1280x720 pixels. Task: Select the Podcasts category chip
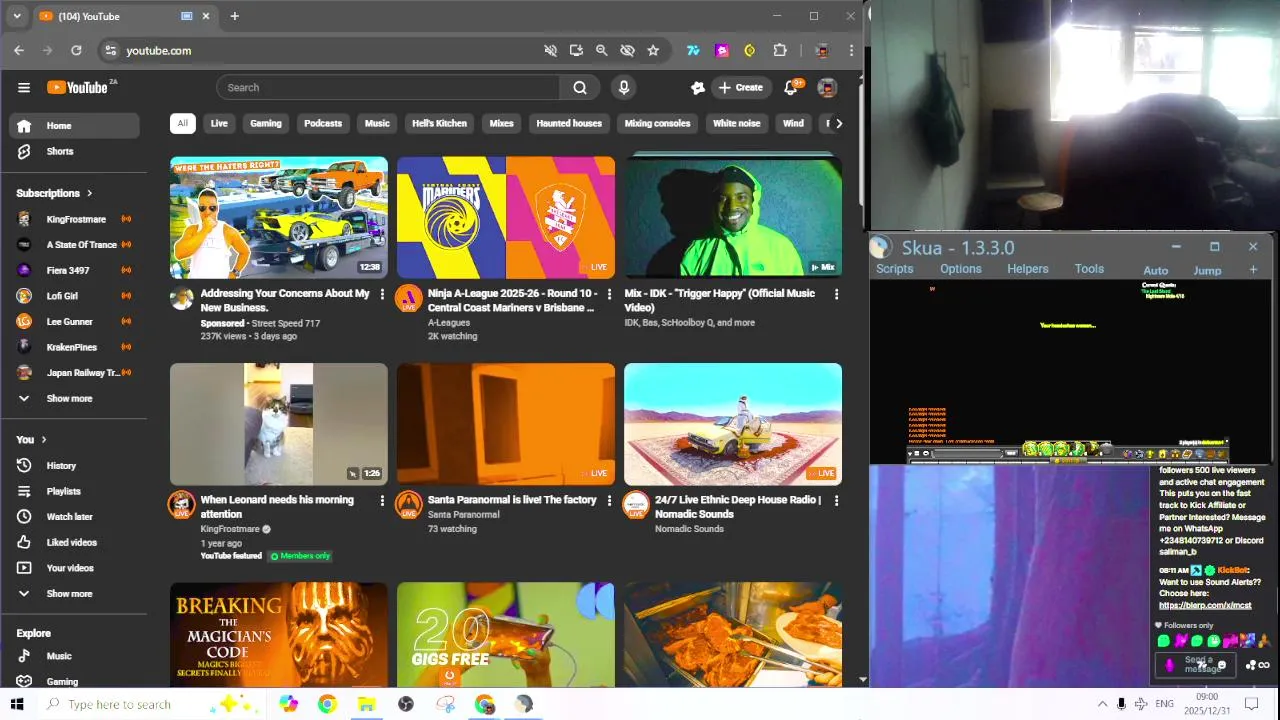(323, 123)
